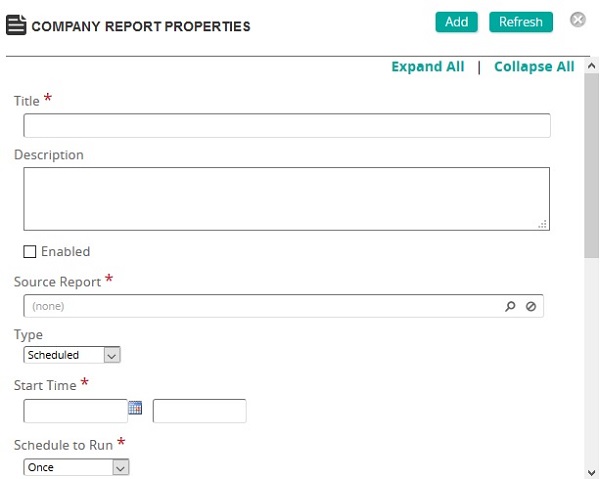600x479 pixels.
Task: Open the Start Time calendar picker
Action: pos(136,408)
